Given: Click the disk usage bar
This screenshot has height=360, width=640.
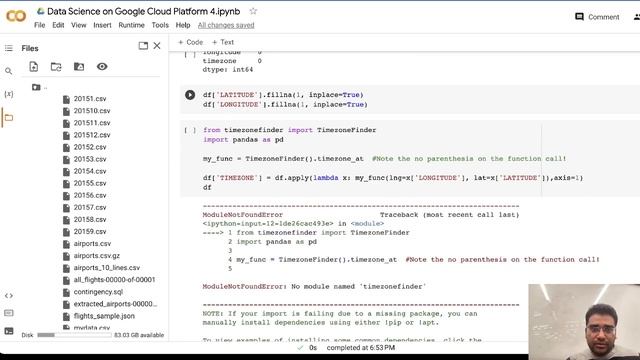Looking at the screenshot, I should click(x=74, y=335).
